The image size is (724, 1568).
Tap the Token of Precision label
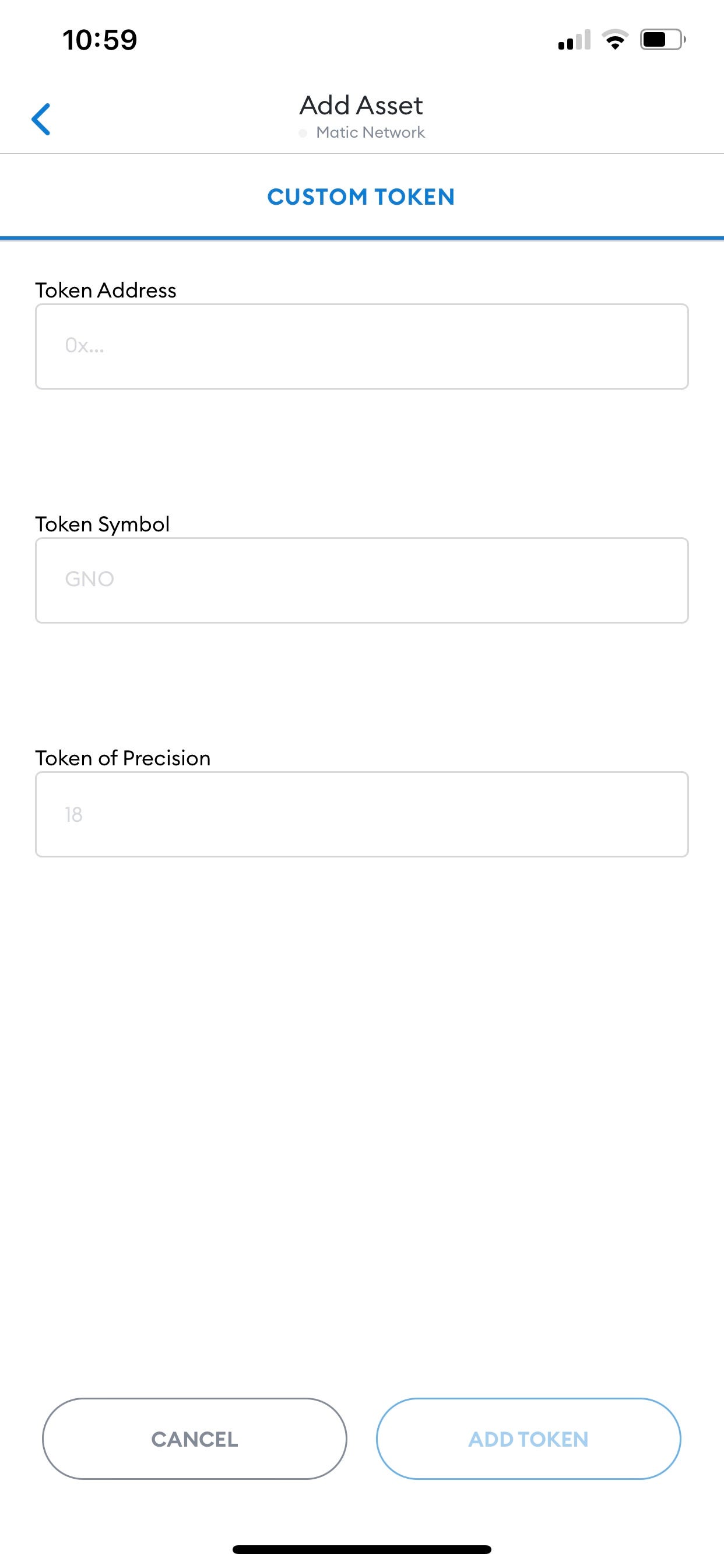[x=123, y=758]
